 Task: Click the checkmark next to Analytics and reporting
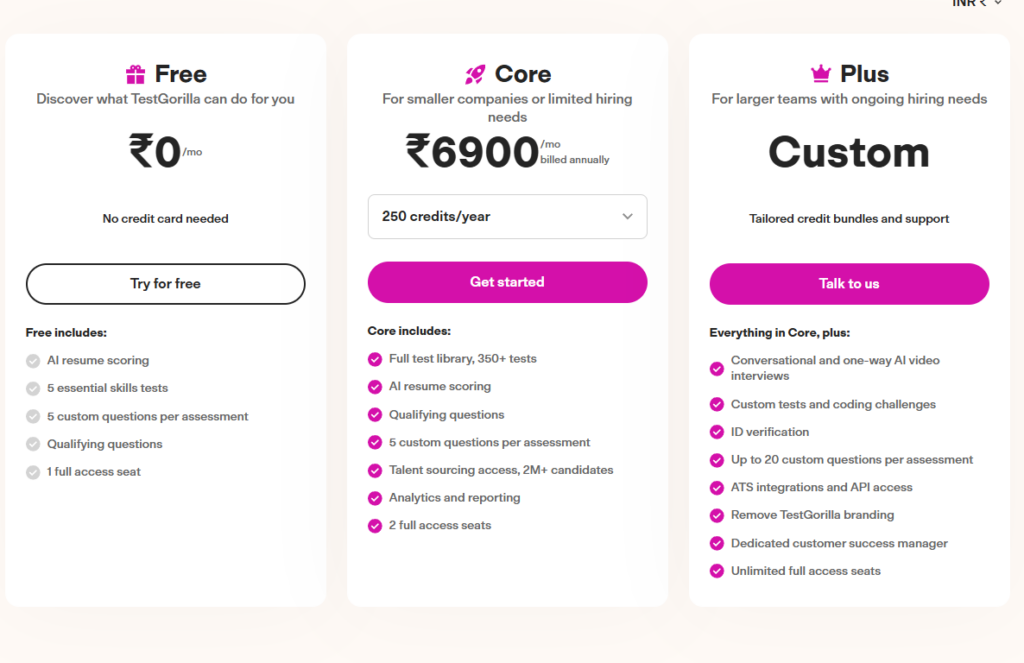(373, 497)
